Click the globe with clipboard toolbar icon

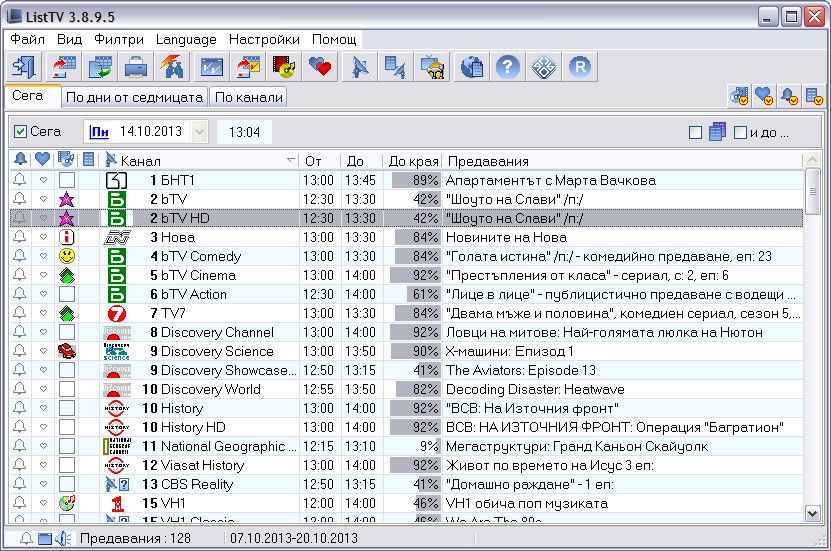tap(472, 67)
